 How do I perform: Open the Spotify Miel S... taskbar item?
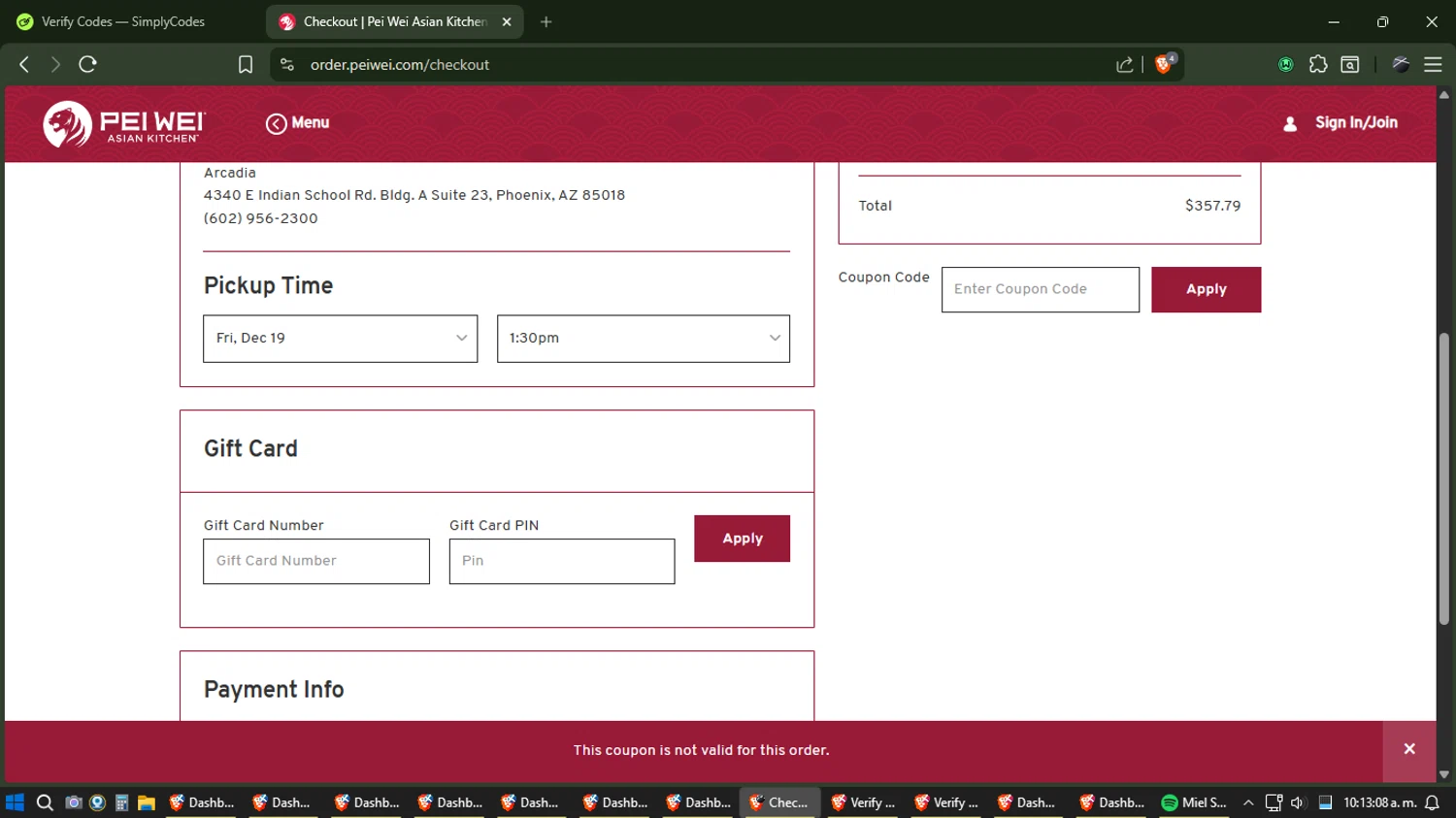(1196, 802)
